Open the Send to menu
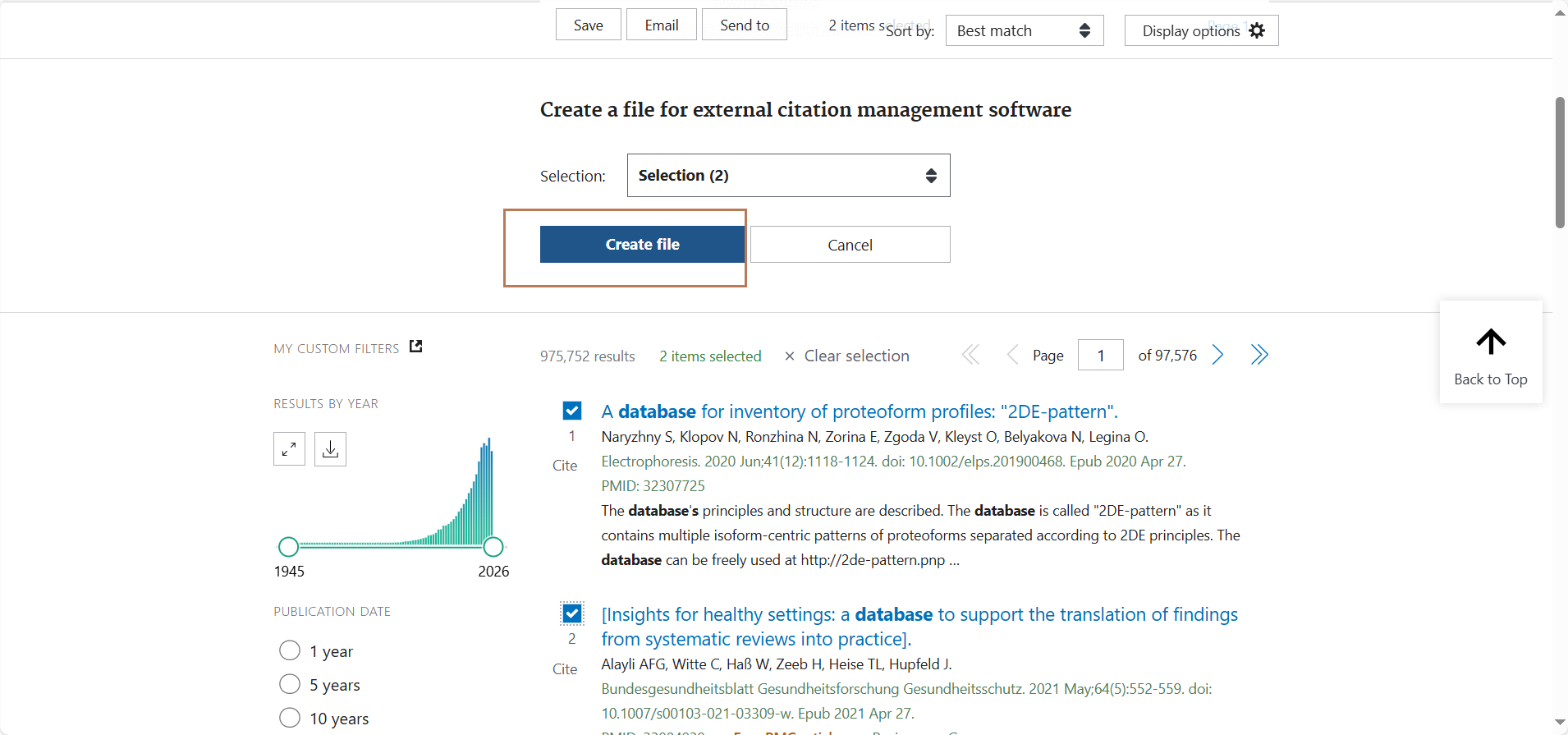This screenshot has height=735, width=1568. point(744,25)
